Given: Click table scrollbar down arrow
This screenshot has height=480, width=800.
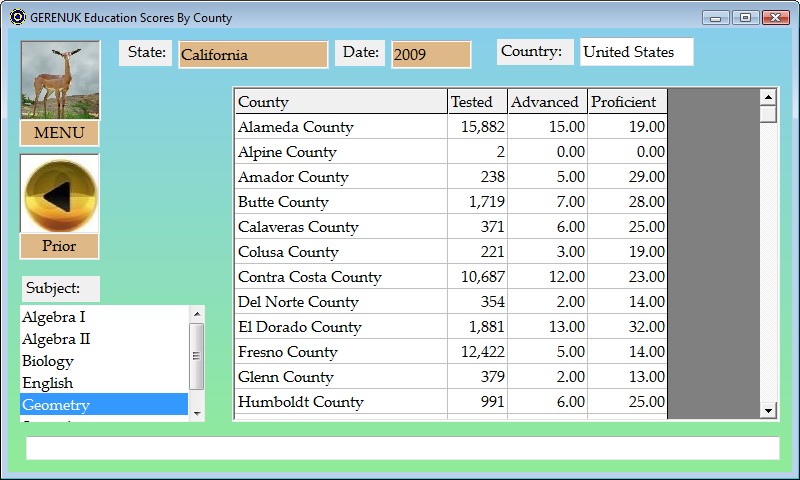Looking at the screenshot, I should tap(768, 410).
